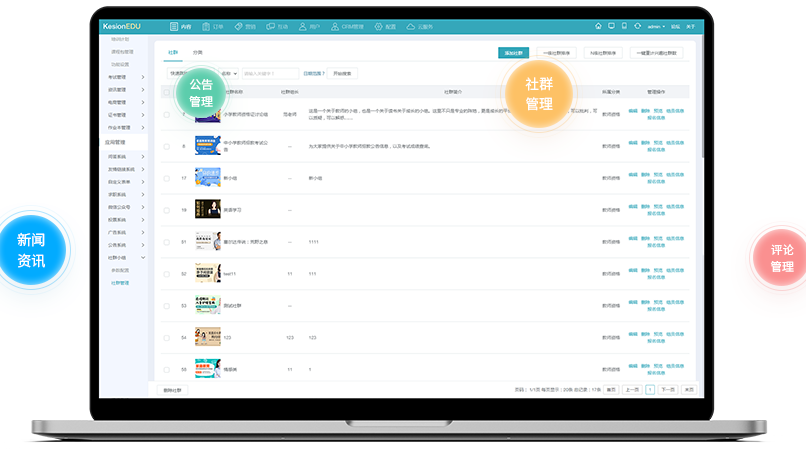
Task: Click the orange 社群管理 circle badge
Action: click(538, 92)
